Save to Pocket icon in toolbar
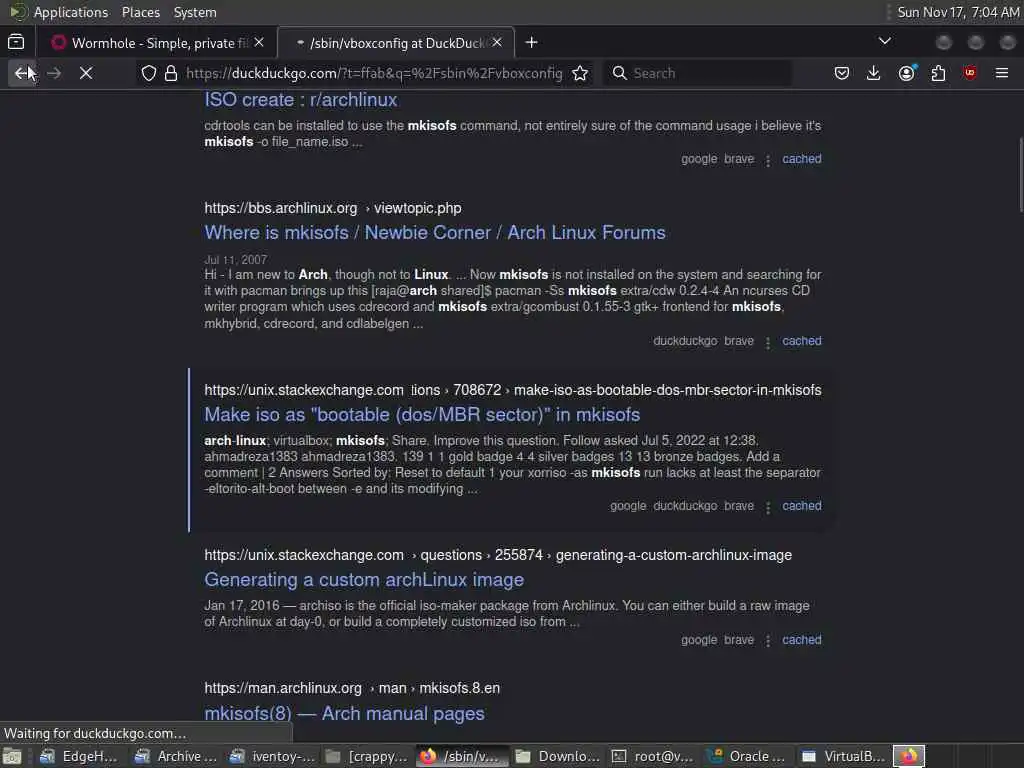Screen dimensions: 1024x768 pyautogui.click(x=842, y=73)
